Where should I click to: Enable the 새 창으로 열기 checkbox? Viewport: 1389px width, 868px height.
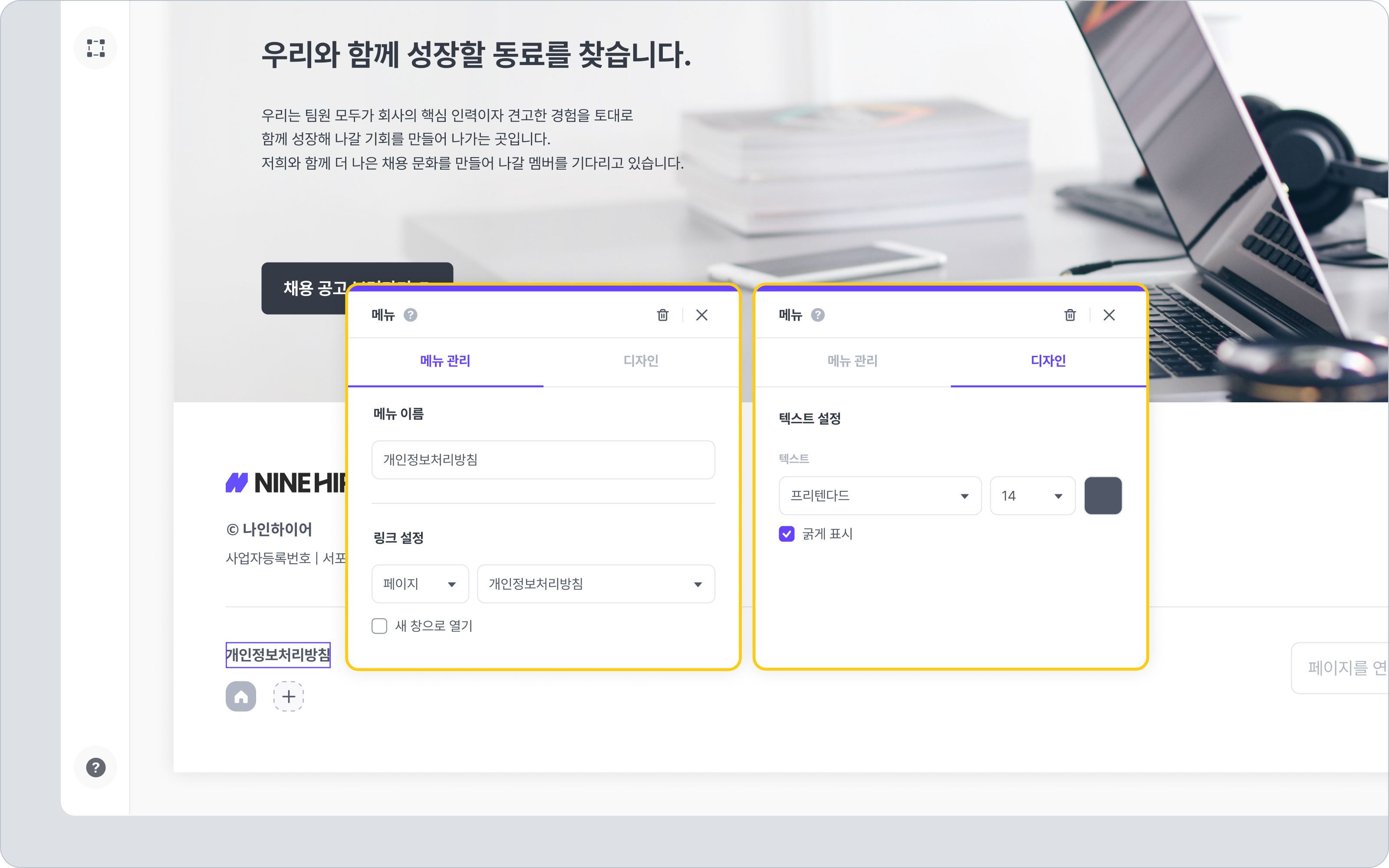(379, 626)
